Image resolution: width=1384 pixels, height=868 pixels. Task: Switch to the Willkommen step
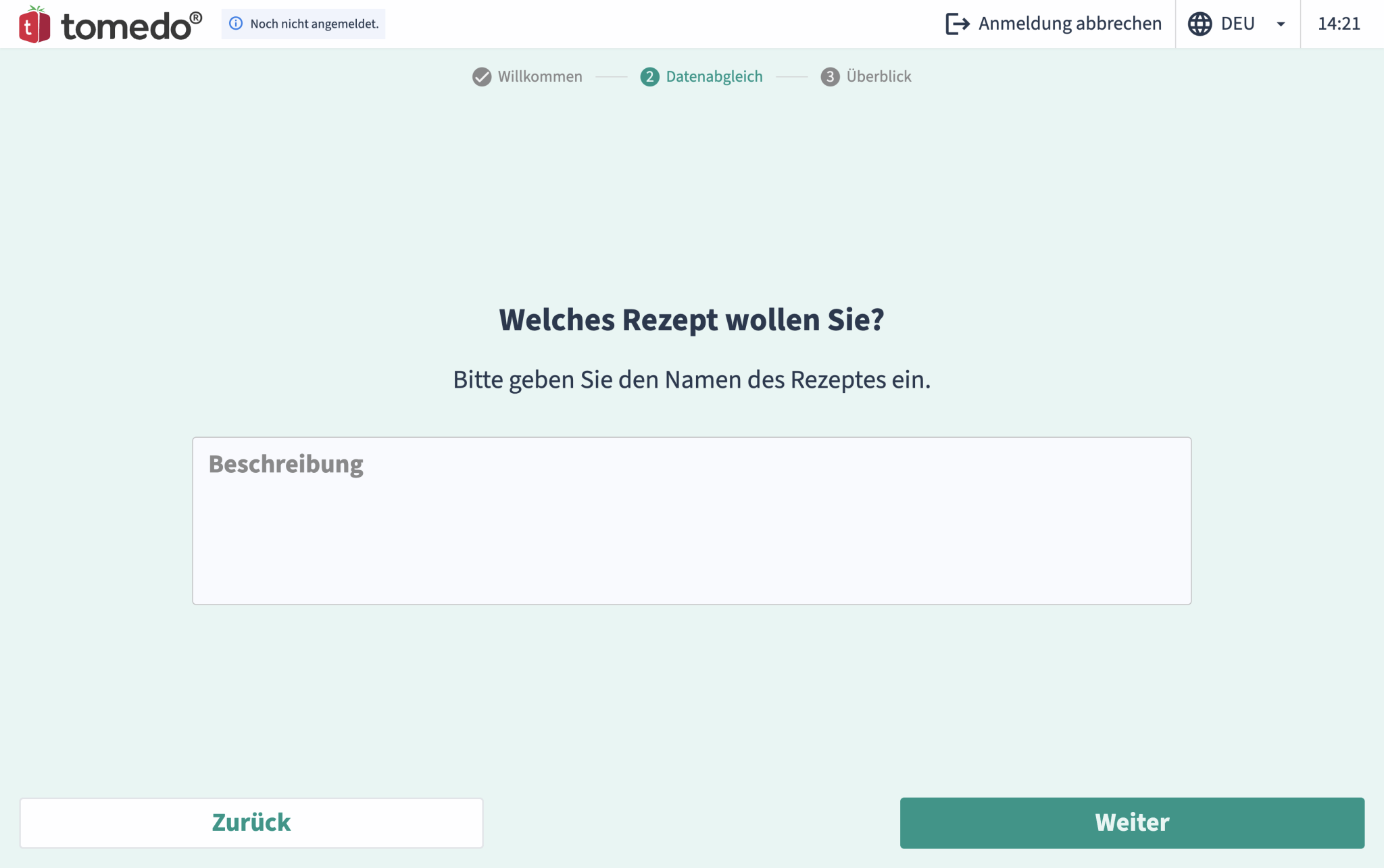click(540, 76)
